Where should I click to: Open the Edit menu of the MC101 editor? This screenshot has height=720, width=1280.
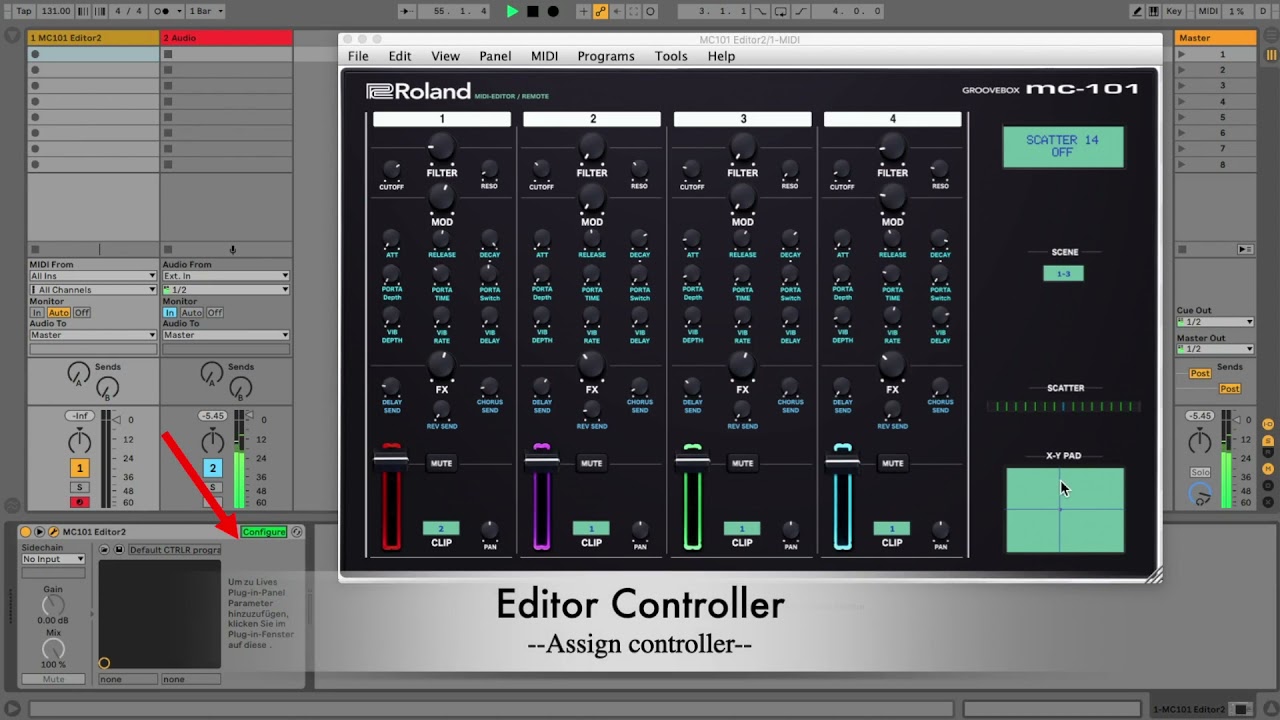point(400,56)
